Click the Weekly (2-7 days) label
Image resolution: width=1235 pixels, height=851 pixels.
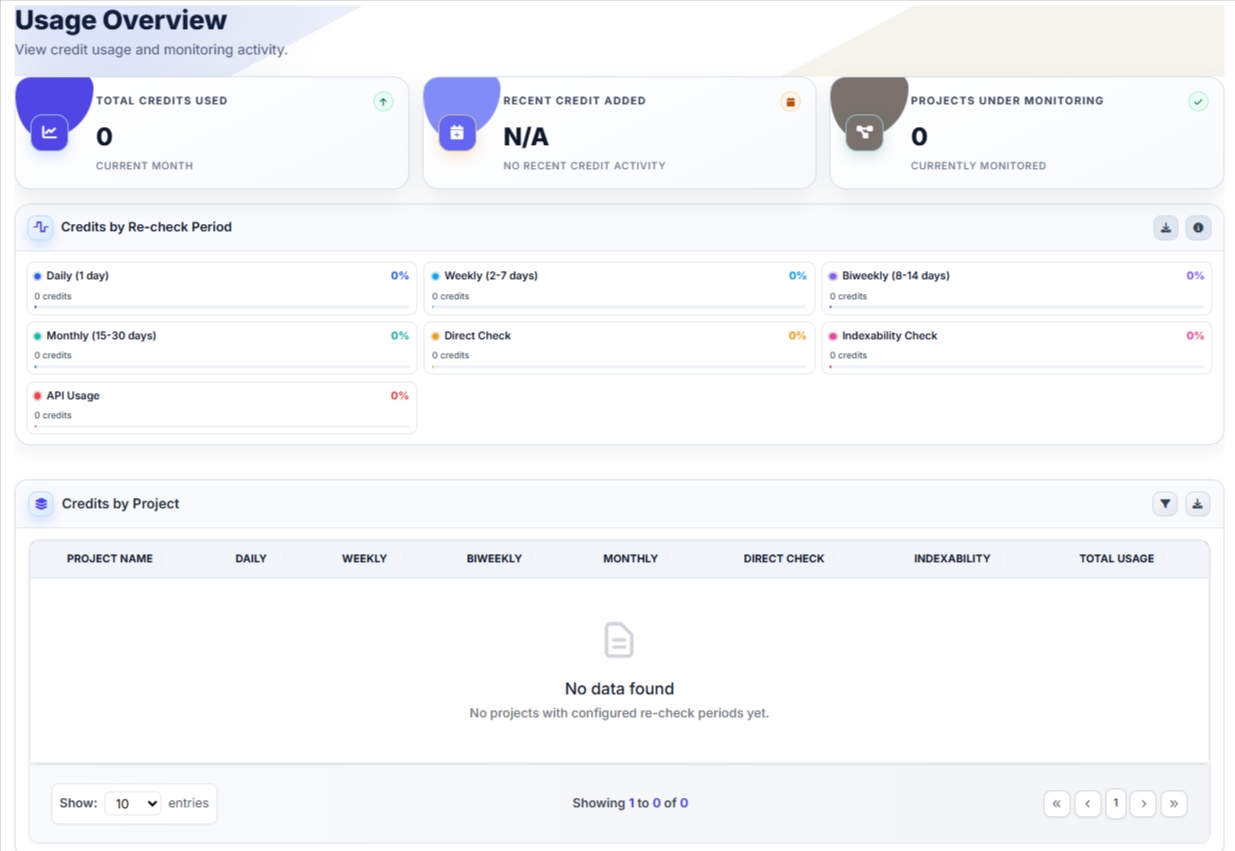point(490,276)
